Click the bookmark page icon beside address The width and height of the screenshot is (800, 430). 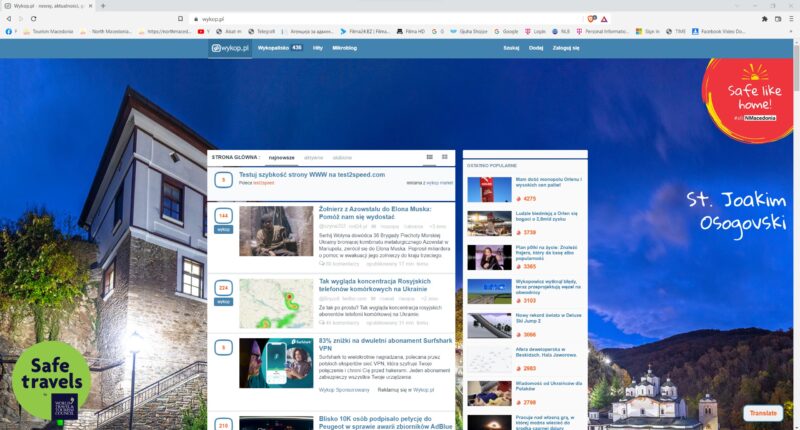180,19
